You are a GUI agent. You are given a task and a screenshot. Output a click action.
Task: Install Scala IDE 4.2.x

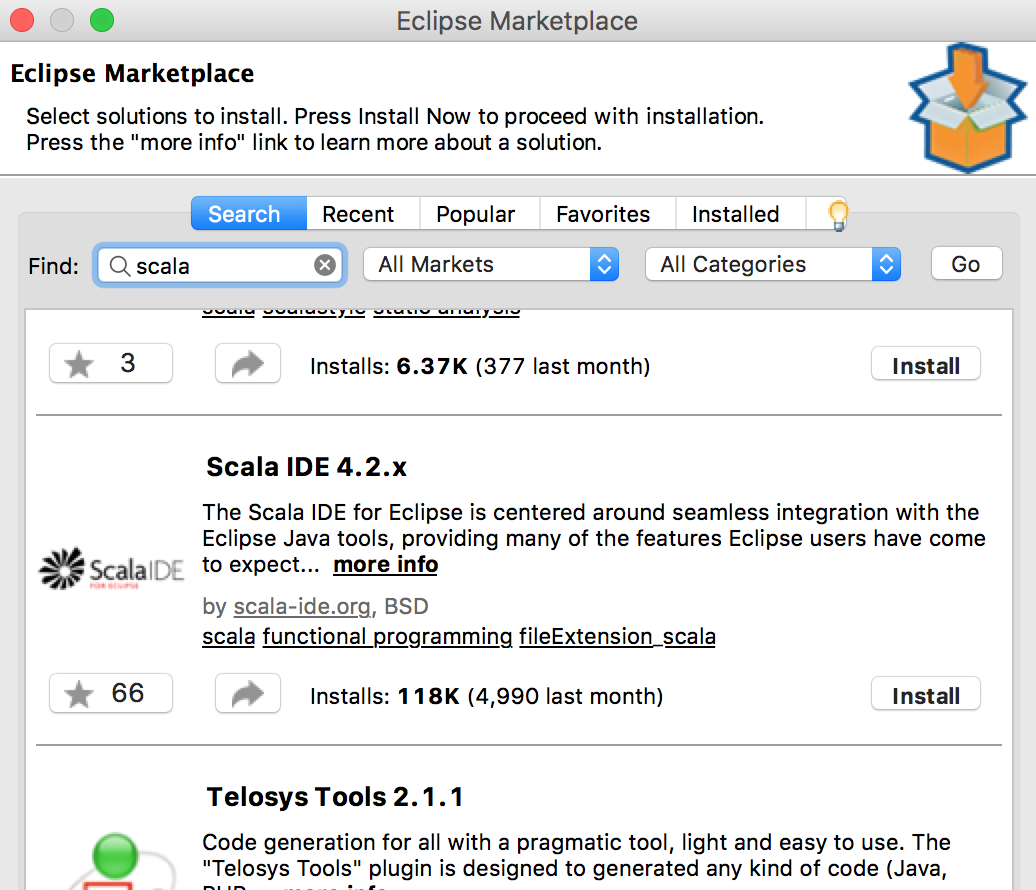point(926,694)
